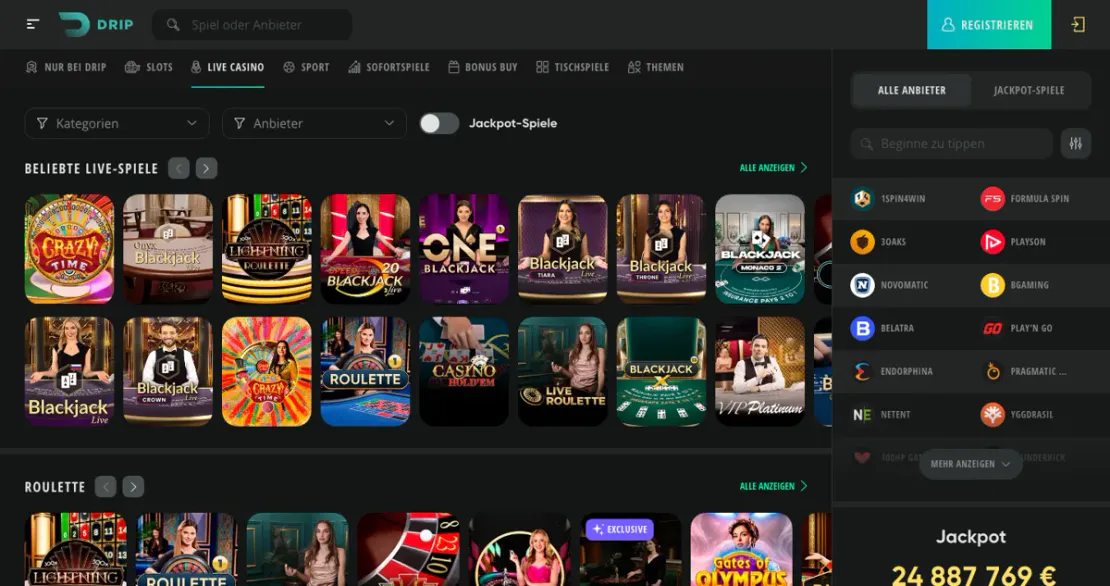Screen dimensions: 1110x586
Task: Select the 3OAKS provider
Action: pyautogui.click(x=880, y=242)
